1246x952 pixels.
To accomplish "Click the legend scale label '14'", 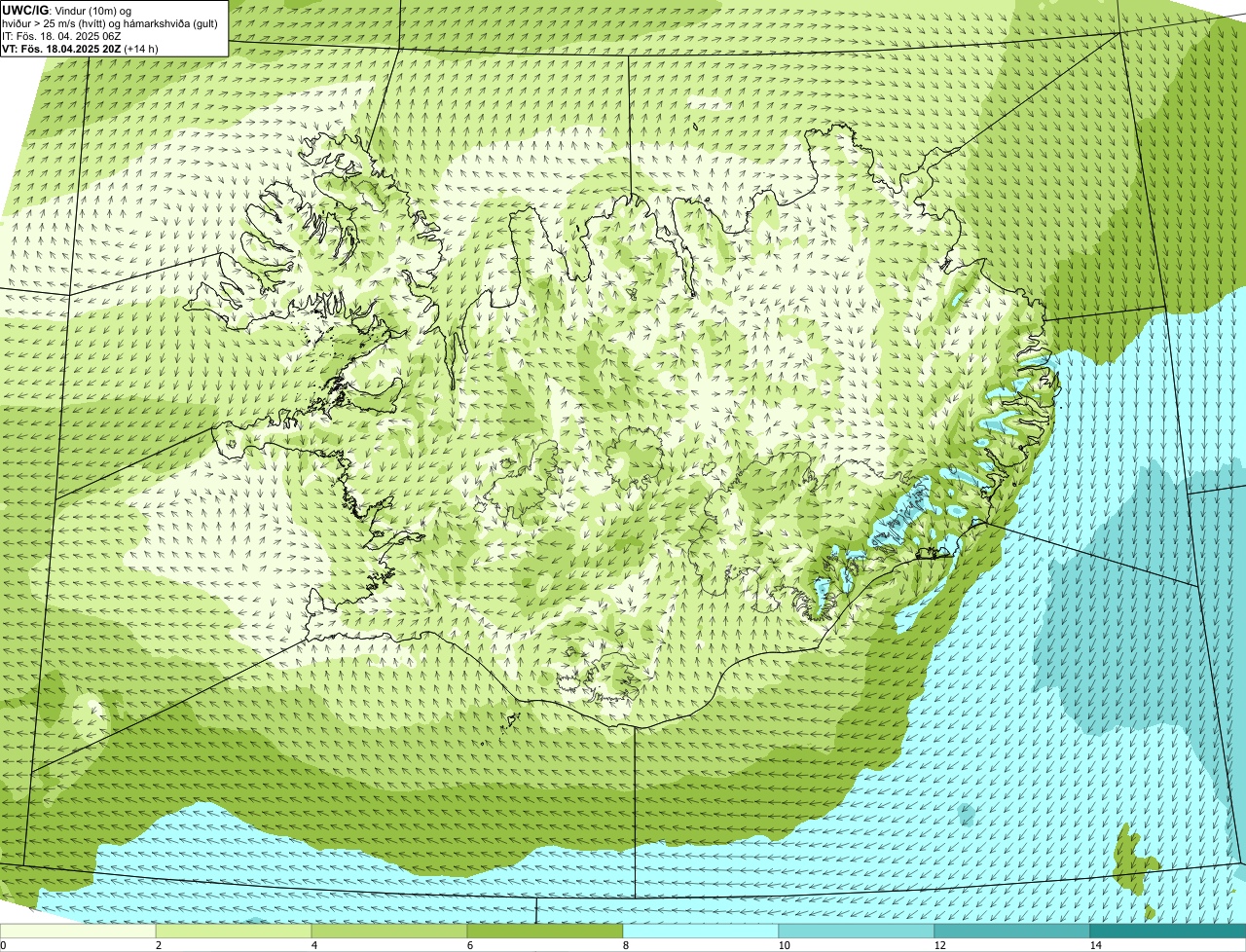I will (x=1095, y=945).
